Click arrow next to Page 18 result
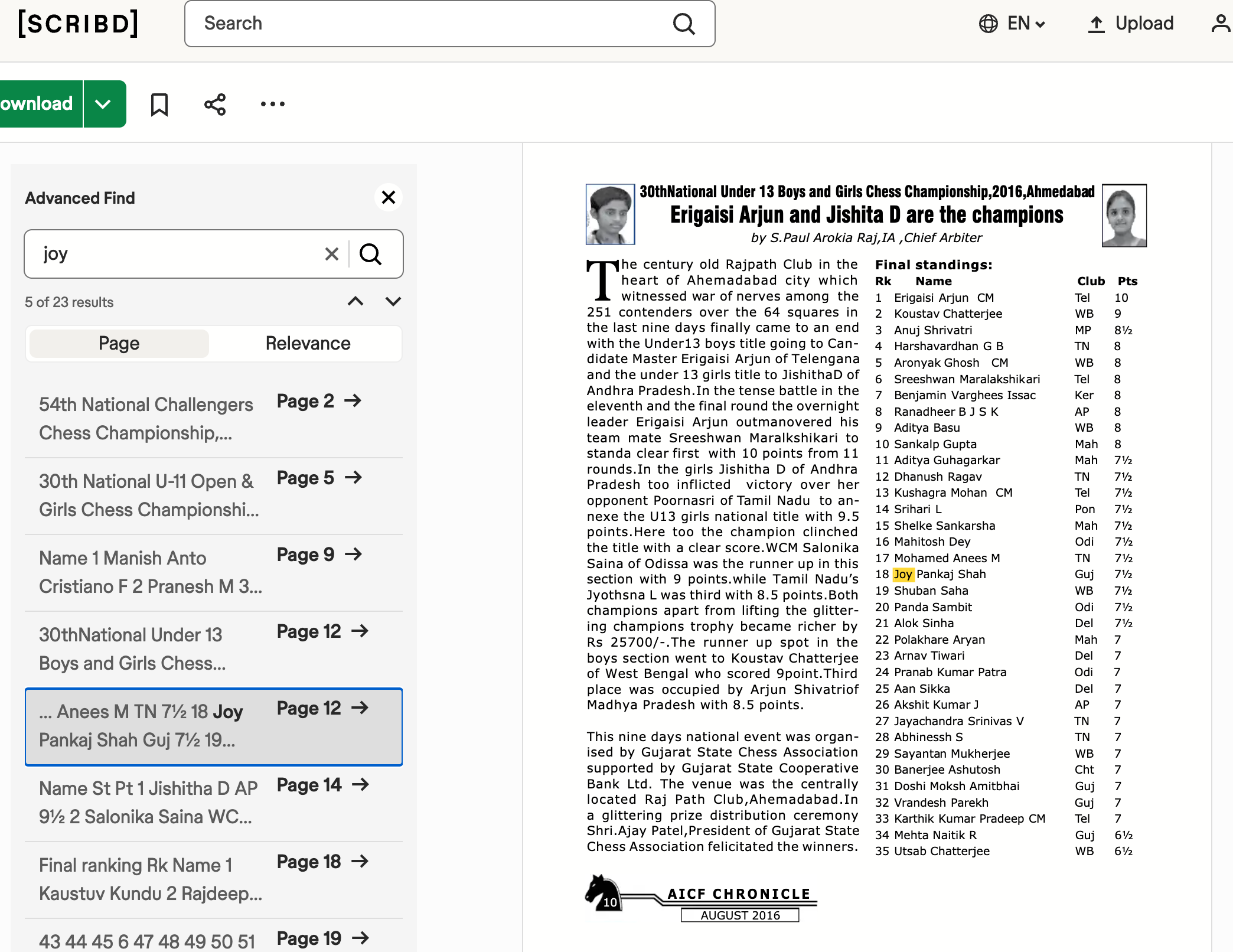1233x952 pixels. 360,862
